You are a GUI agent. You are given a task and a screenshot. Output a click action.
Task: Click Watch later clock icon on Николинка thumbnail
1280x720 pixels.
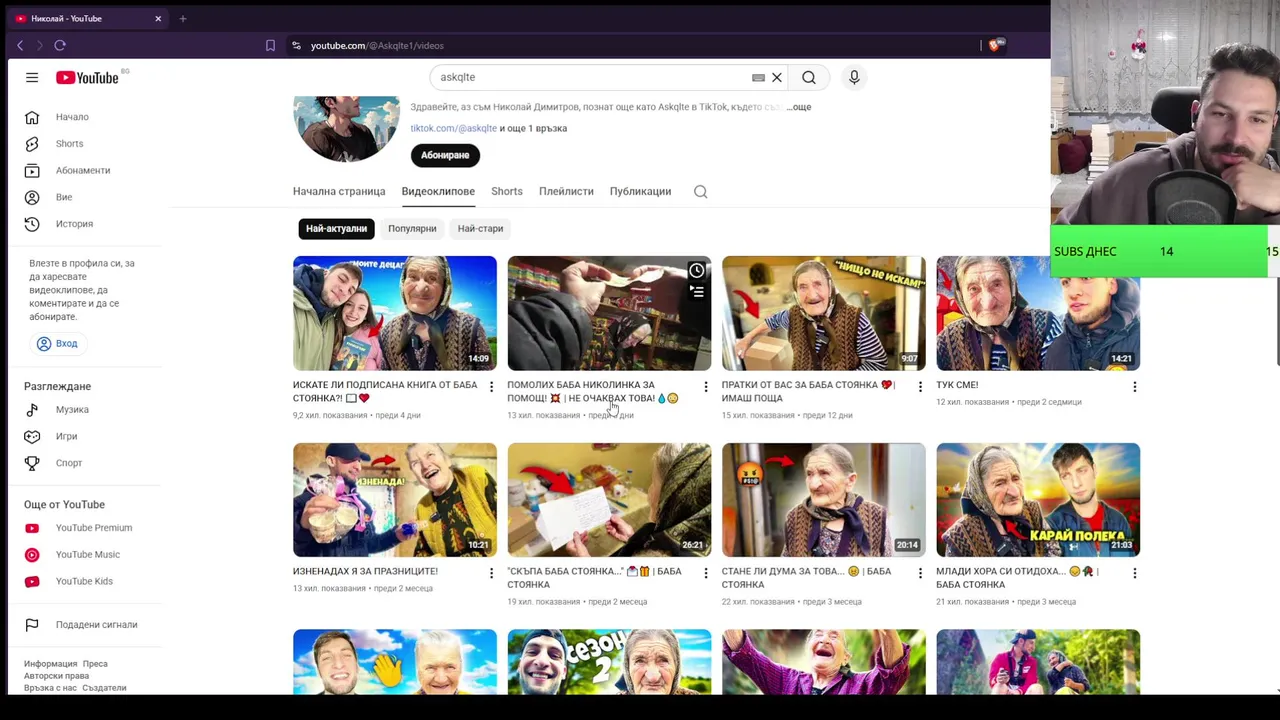pos(697,271)
